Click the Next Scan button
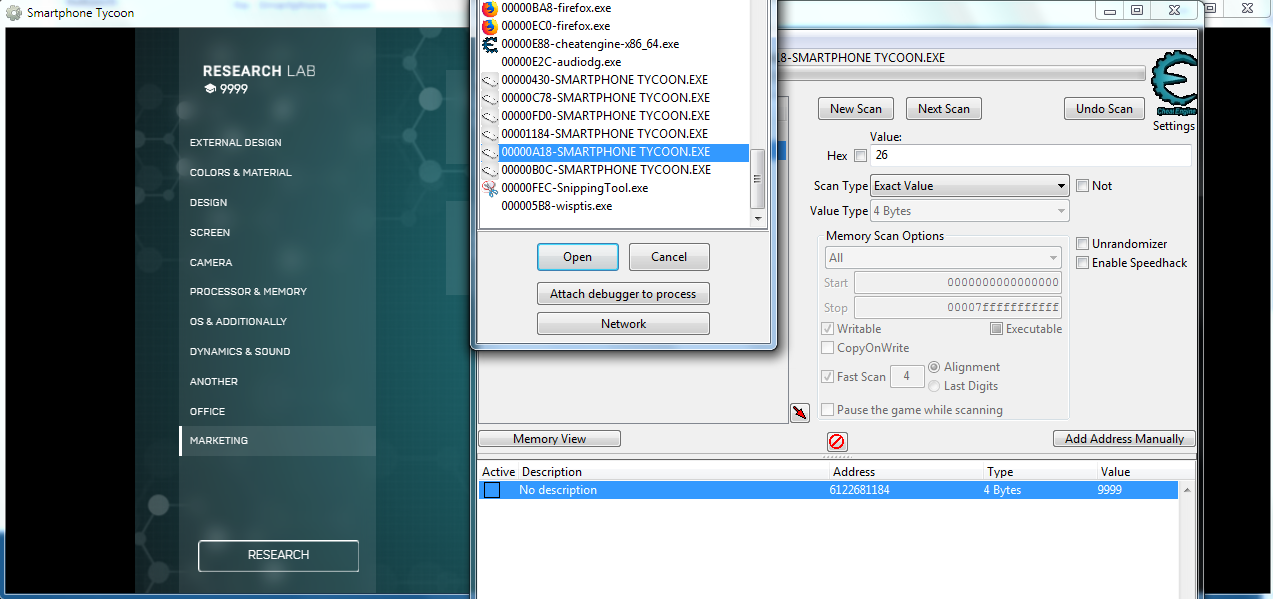 (x=944, y=109)
